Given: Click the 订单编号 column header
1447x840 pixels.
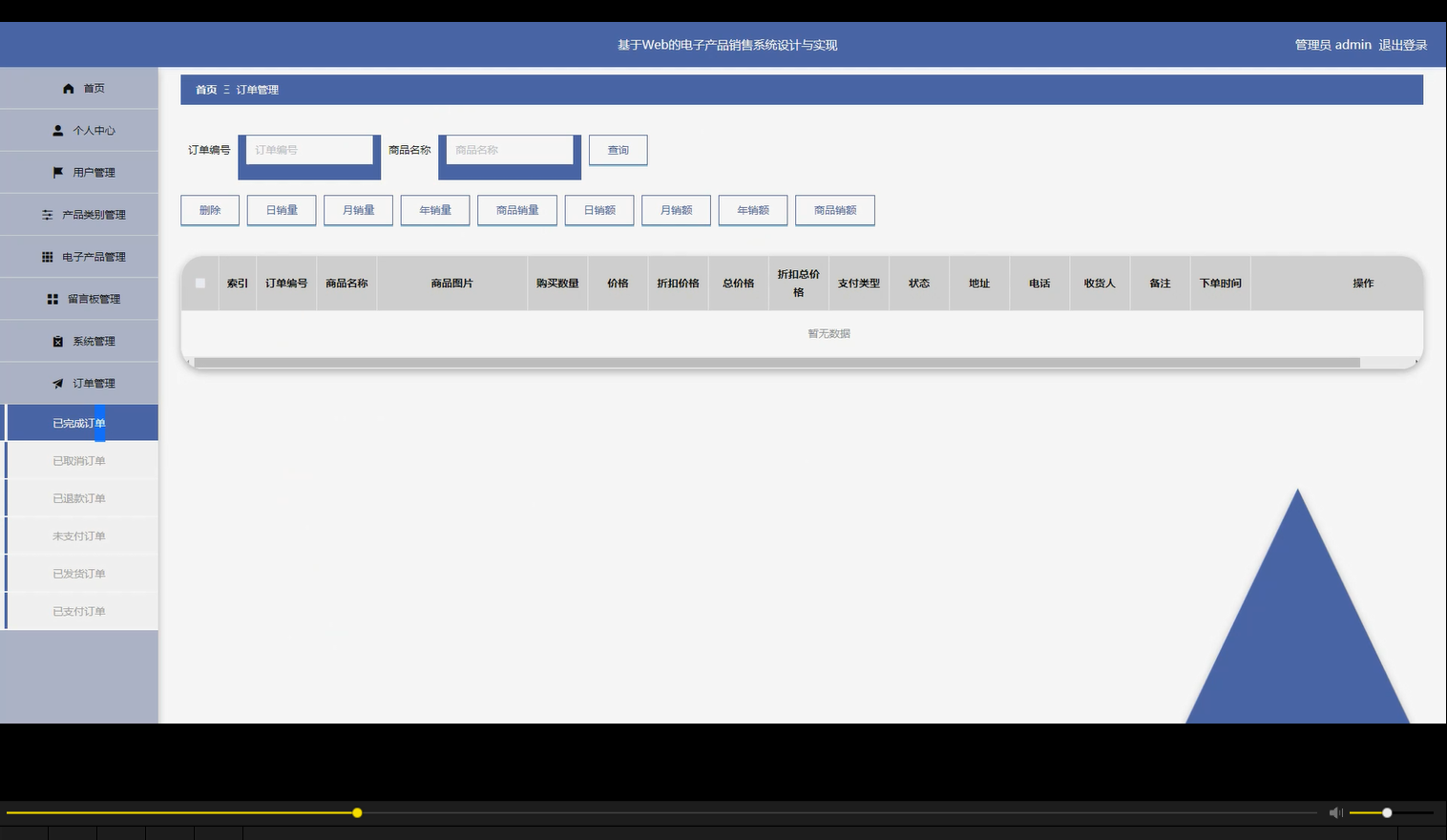Looking at the screenshot, I should point(286,283).
